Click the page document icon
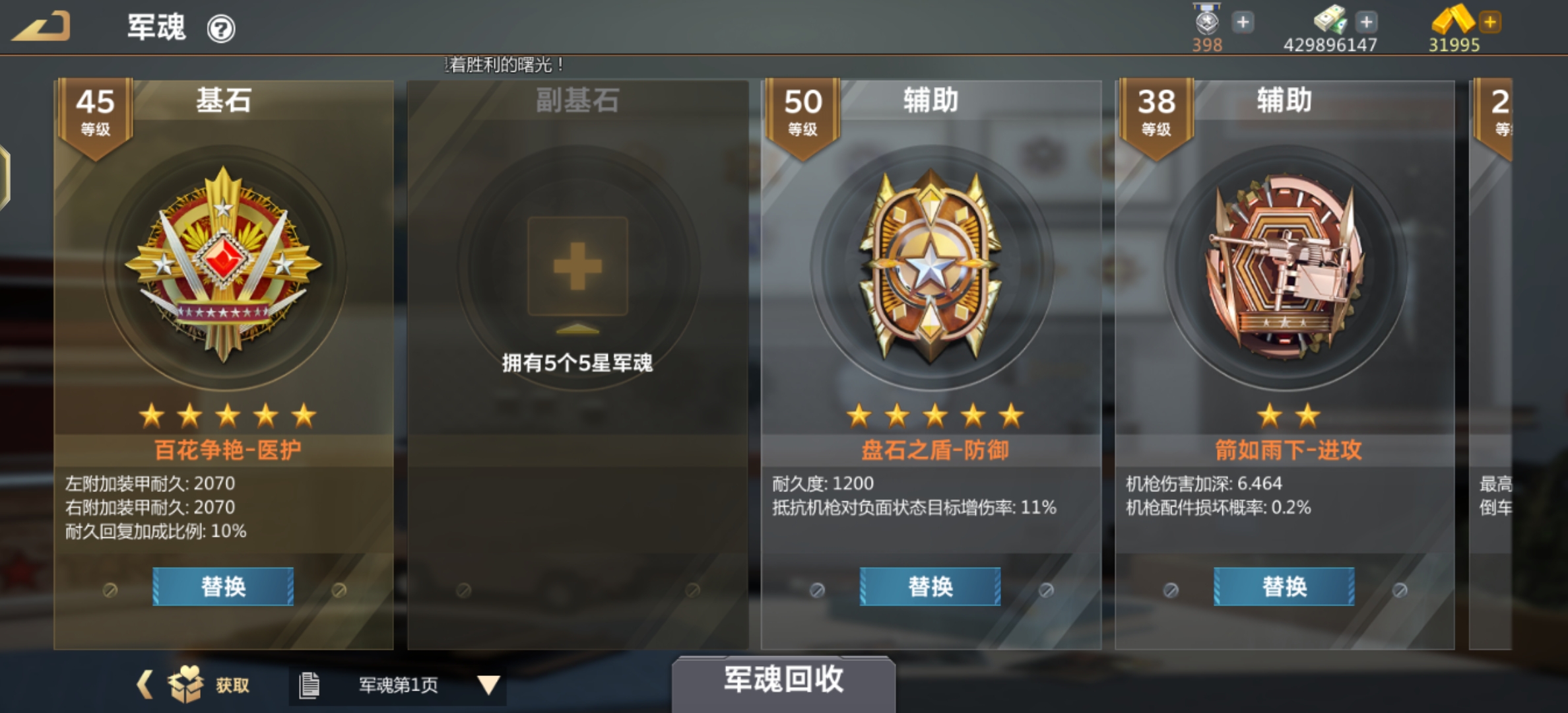 [309, 685]
